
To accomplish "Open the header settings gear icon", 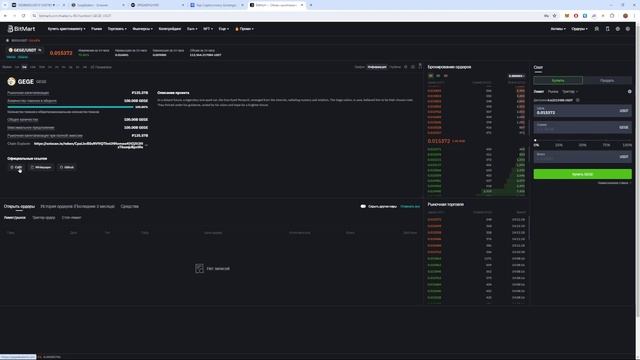I will pyautogui.click(x=628, y=29).
